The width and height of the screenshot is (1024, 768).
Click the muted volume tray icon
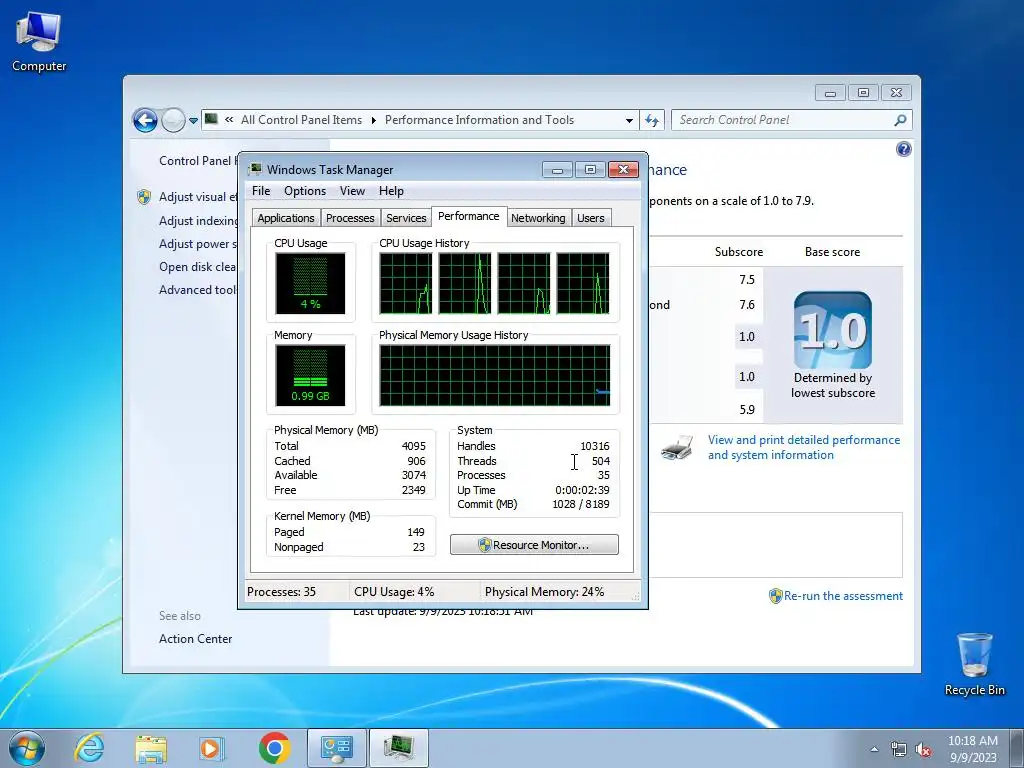coord(923,750)
